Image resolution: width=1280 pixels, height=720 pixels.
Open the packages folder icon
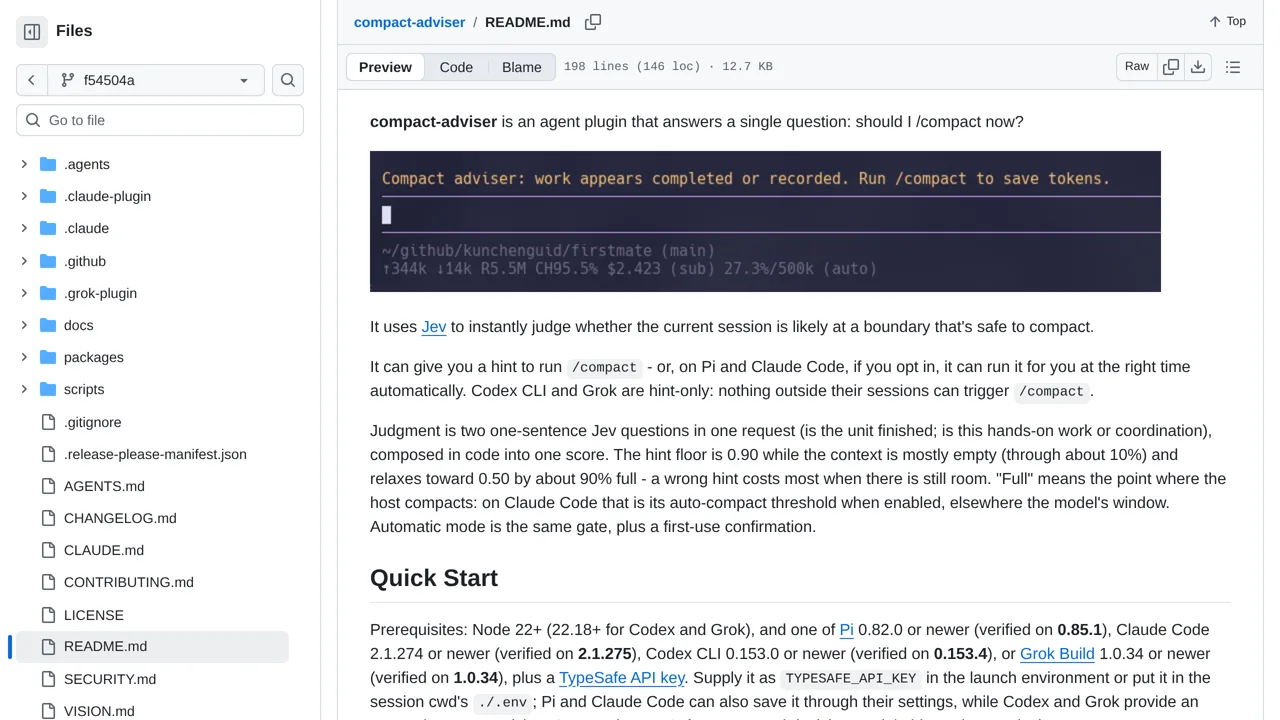point(48,357)
